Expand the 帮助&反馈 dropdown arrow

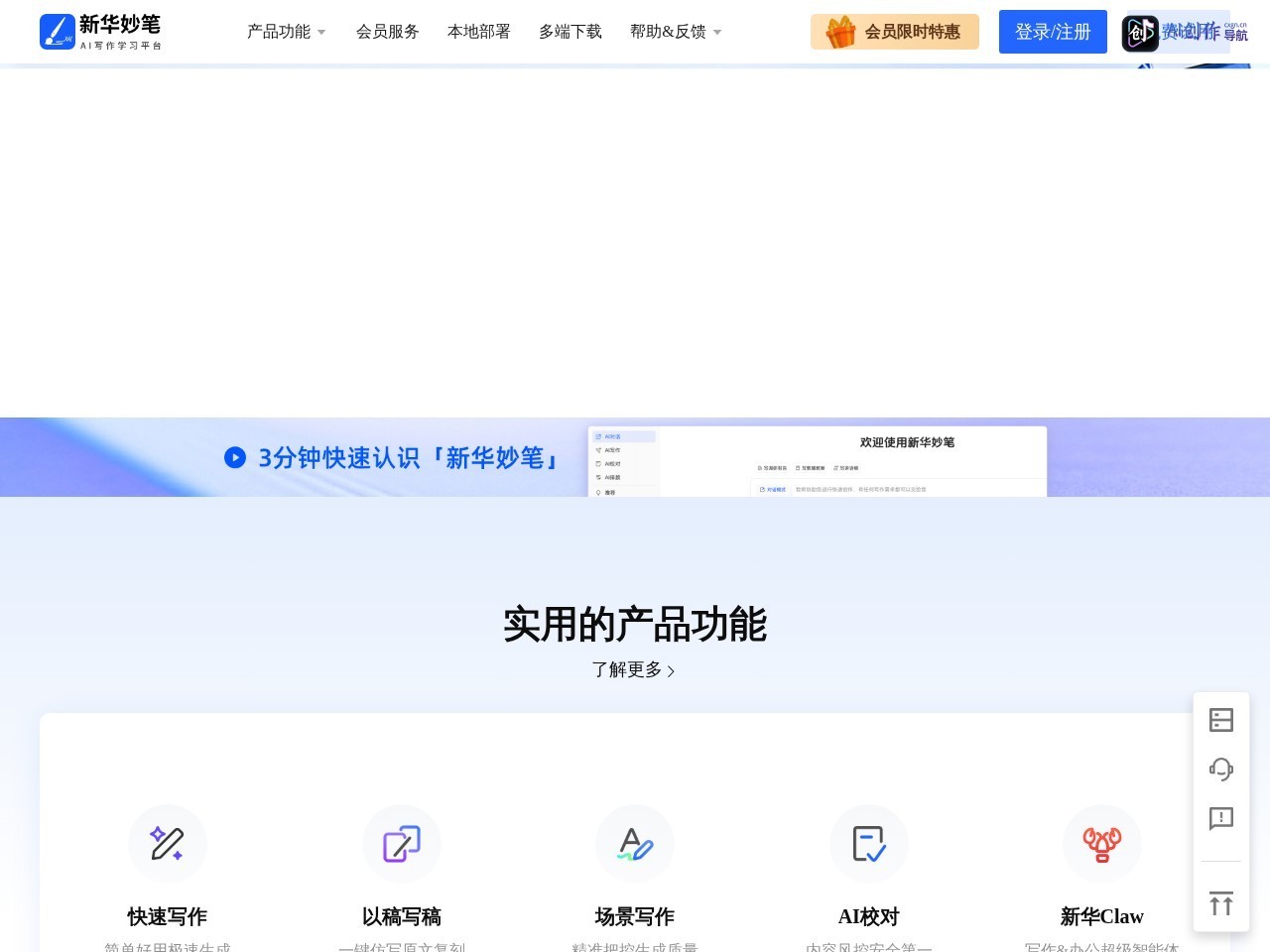click(x=717, y=33)
